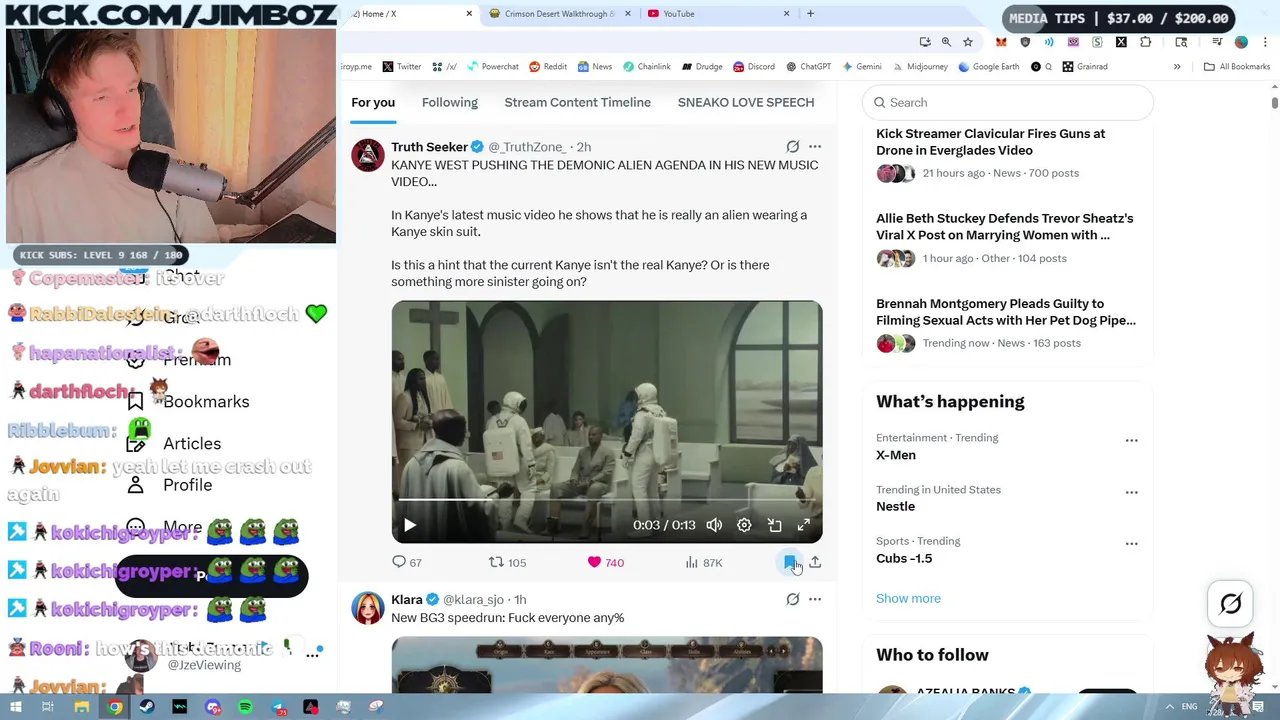Open Gemini bookmark
This screenshot has width=1280, height=720.
(862, 67)
